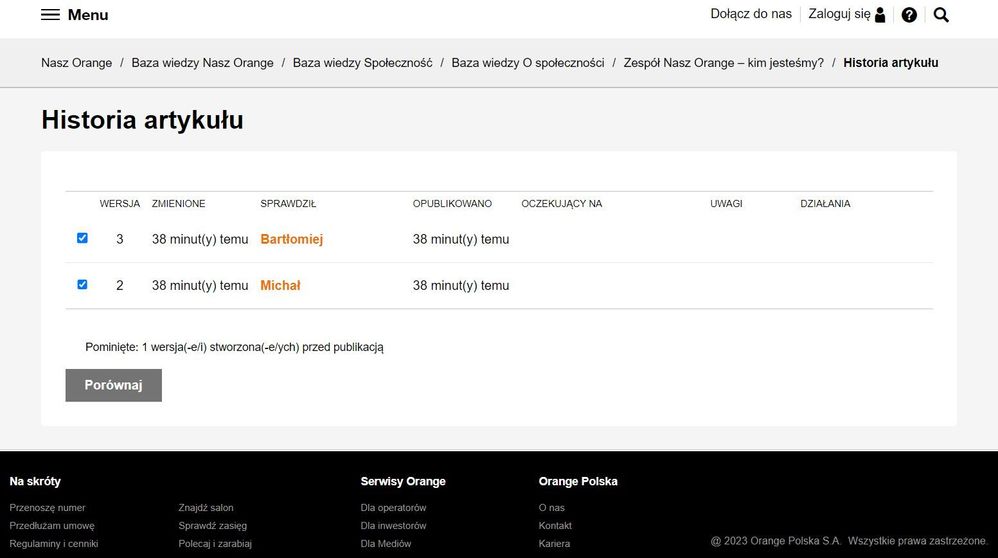Click Dołącz do nas link
This screenshot has height=558, width=998.
click(x=750, y=14)
